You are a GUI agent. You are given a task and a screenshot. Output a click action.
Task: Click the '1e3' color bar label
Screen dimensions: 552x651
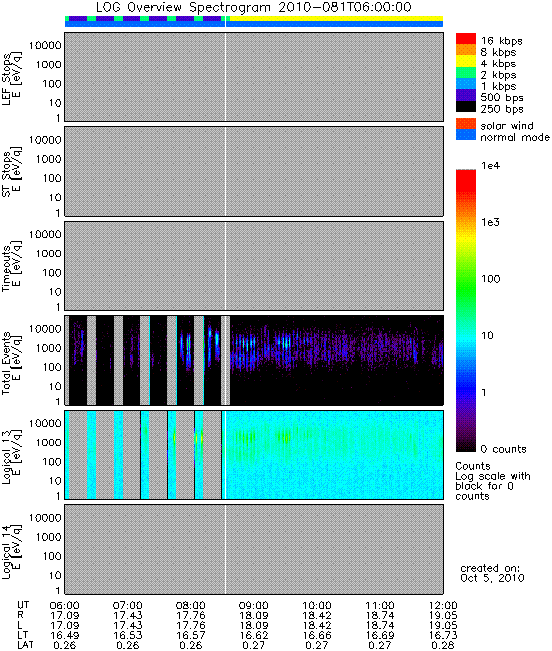point(491,223)
